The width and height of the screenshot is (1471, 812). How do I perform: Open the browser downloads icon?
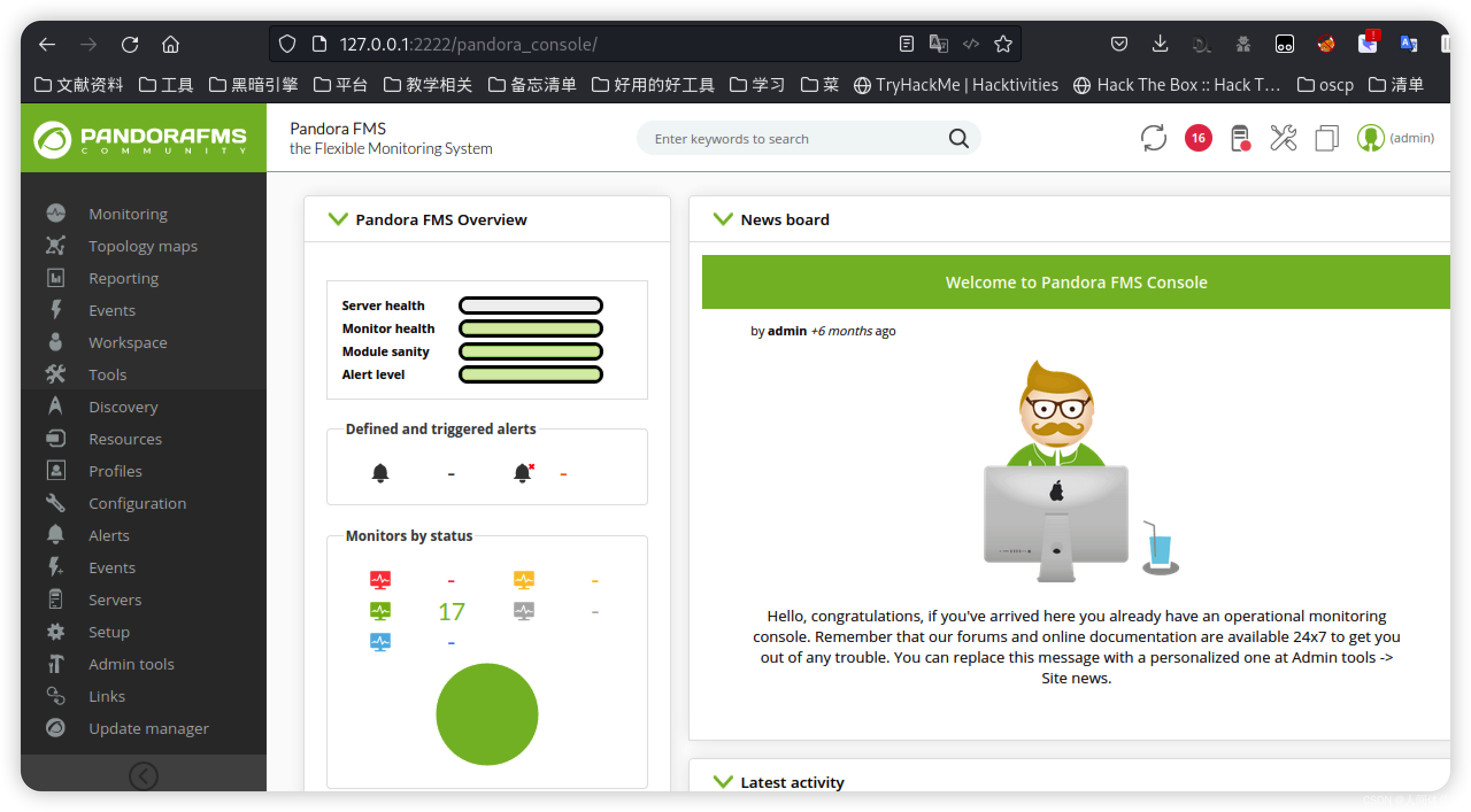[x=1160, y=44]
